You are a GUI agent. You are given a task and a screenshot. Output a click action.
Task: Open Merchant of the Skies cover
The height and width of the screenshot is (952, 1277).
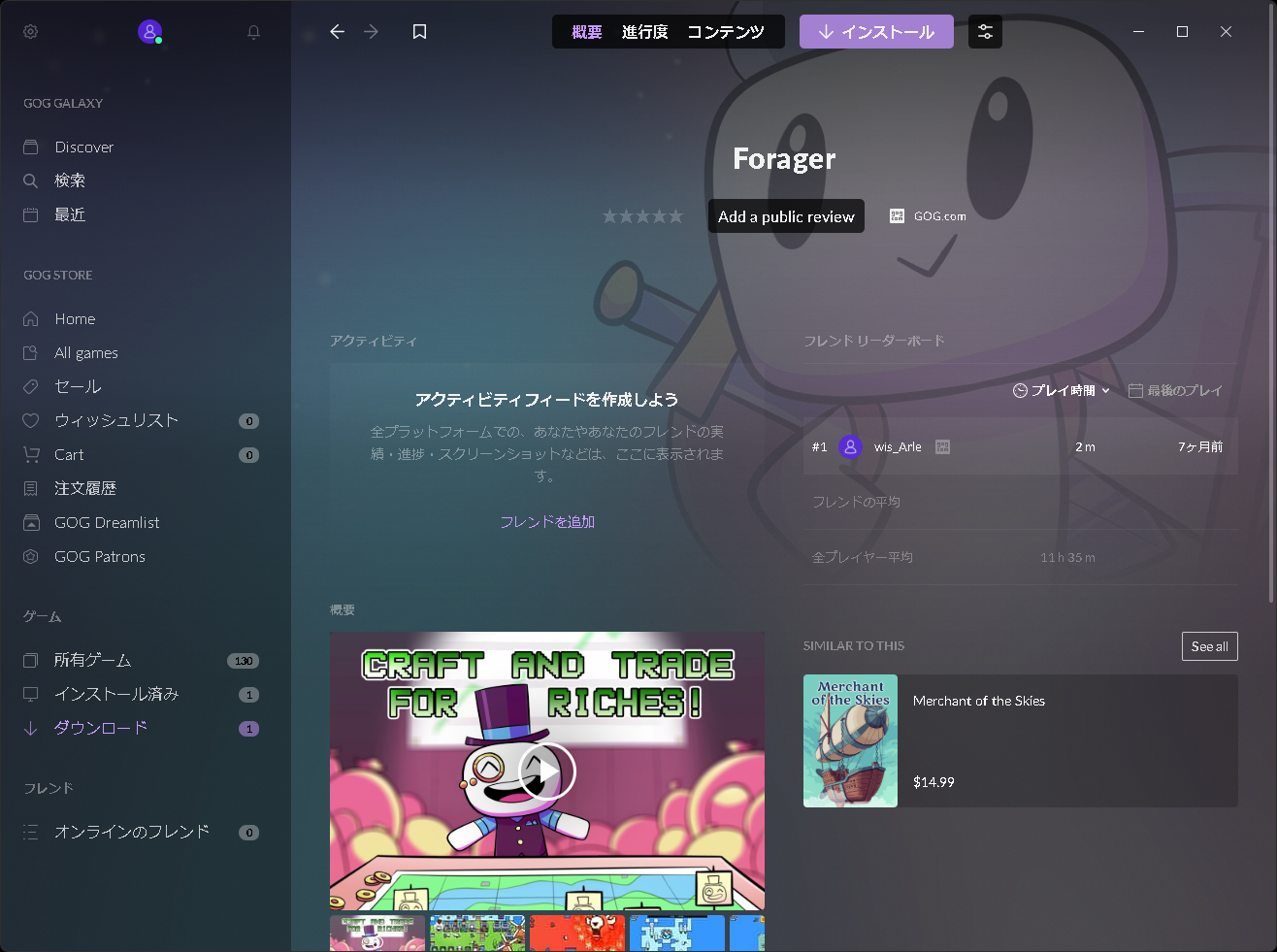point(850,741)
